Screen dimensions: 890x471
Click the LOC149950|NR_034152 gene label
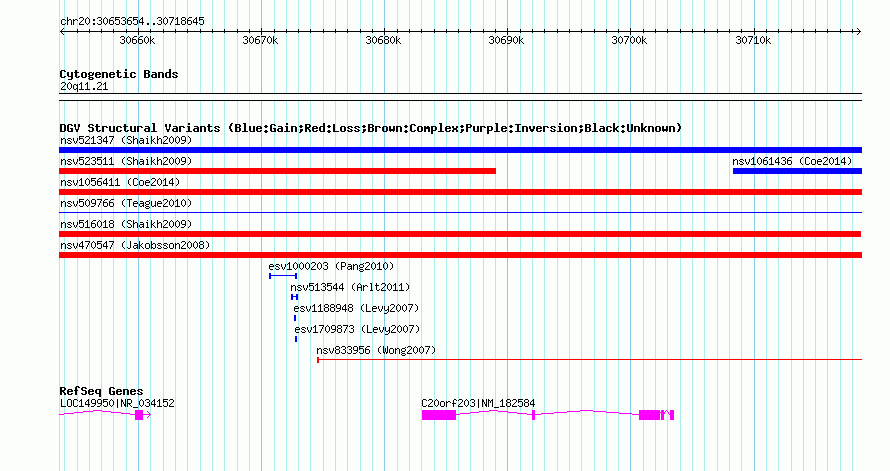pyautogui.click(x=117, y=403)
